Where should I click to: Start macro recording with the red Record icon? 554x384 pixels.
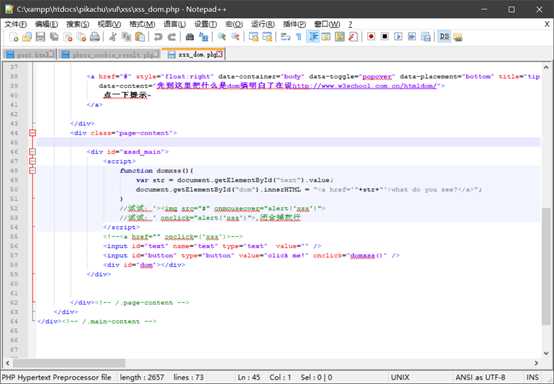[x=371, y=37]
